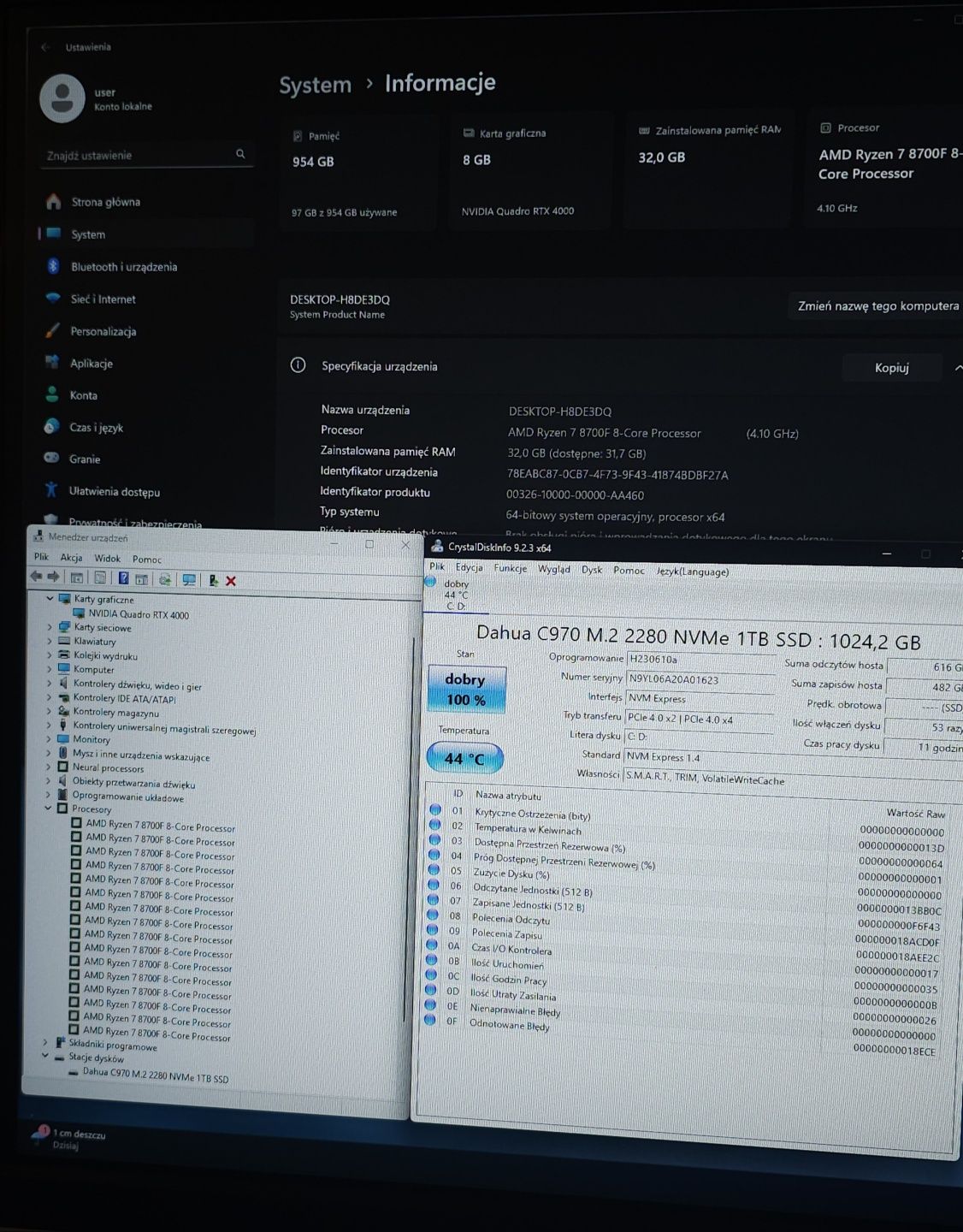Collapse the Procesory node

[48, 808]
